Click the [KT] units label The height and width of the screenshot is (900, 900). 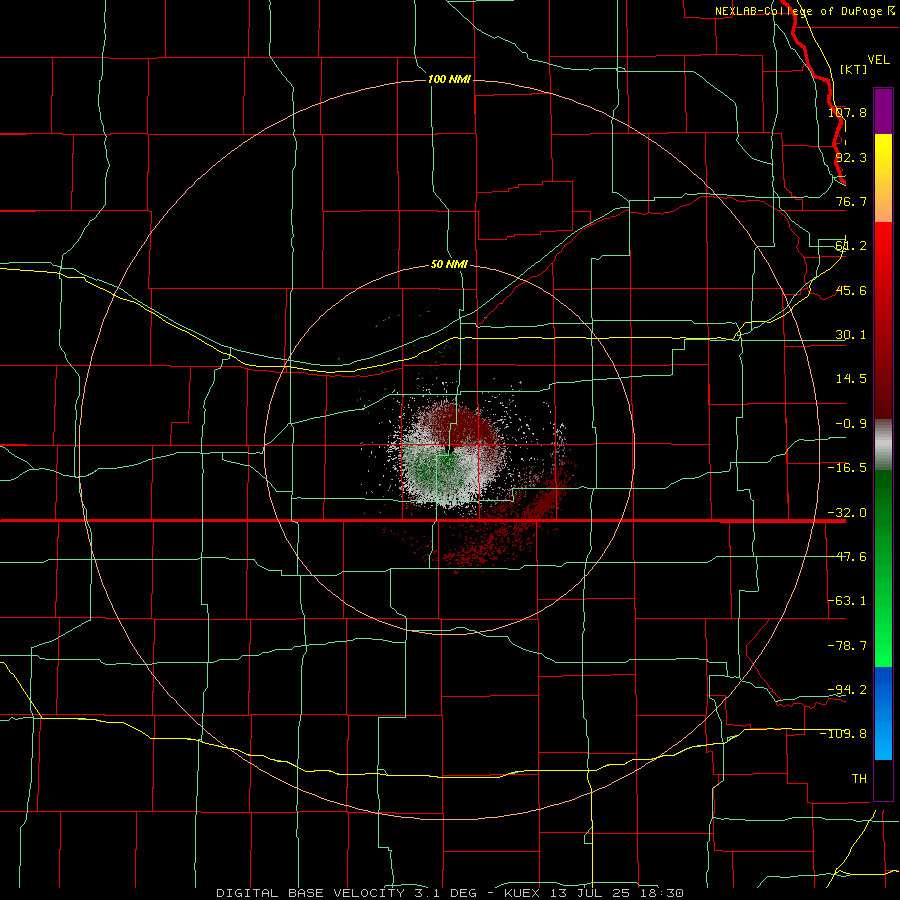point(853,69)
